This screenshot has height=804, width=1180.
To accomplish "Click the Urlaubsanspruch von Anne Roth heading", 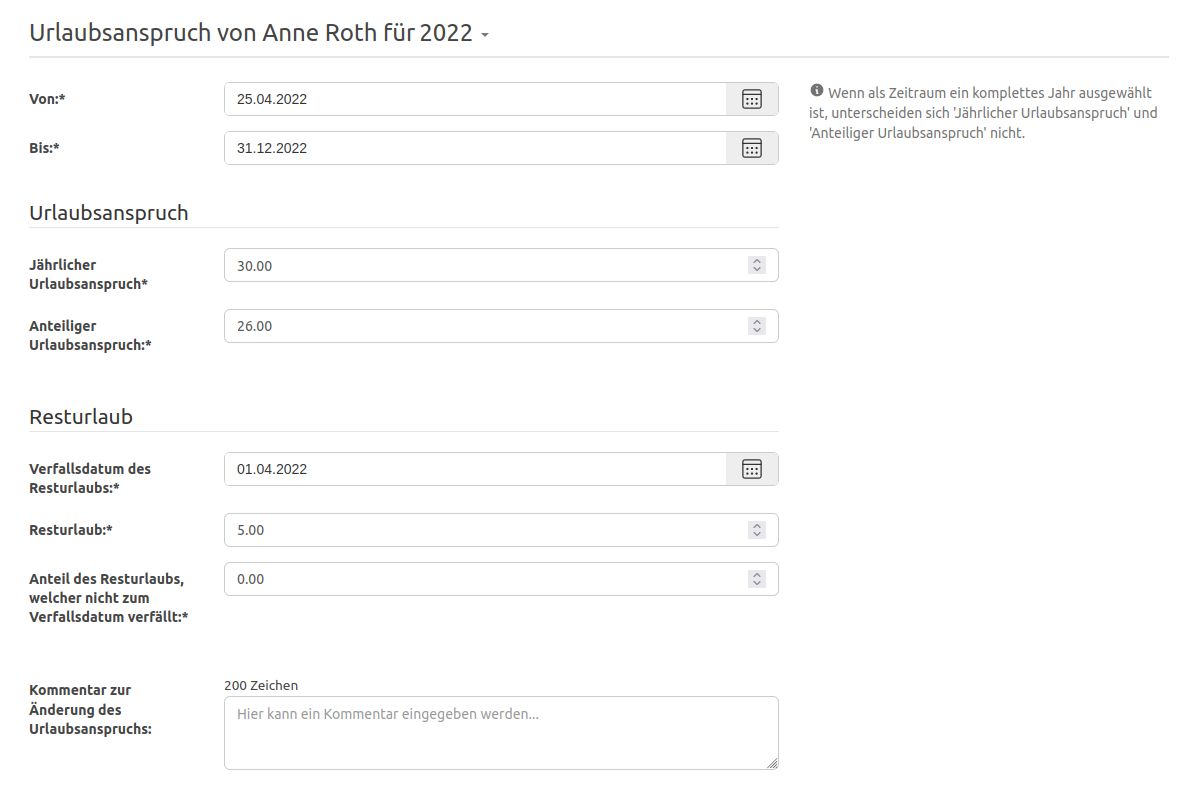I will pos(250,32).
